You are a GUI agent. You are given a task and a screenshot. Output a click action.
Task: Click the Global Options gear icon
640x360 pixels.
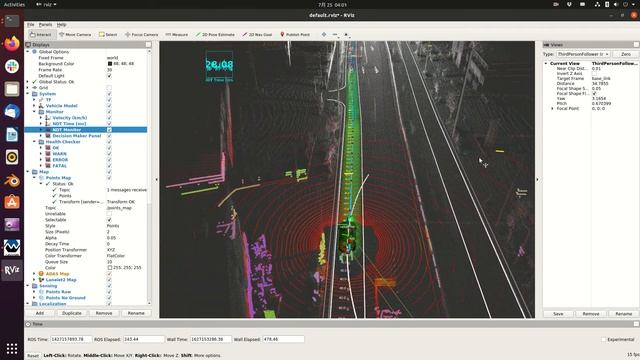35,52
